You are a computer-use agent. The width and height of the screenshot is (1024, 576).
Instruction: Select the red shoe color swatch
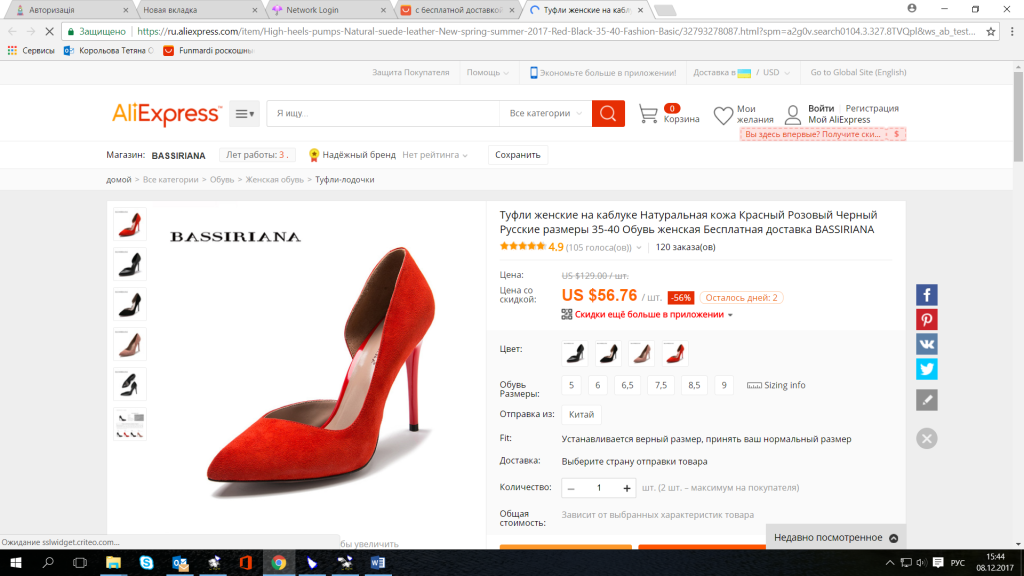[x=676, y=353]
